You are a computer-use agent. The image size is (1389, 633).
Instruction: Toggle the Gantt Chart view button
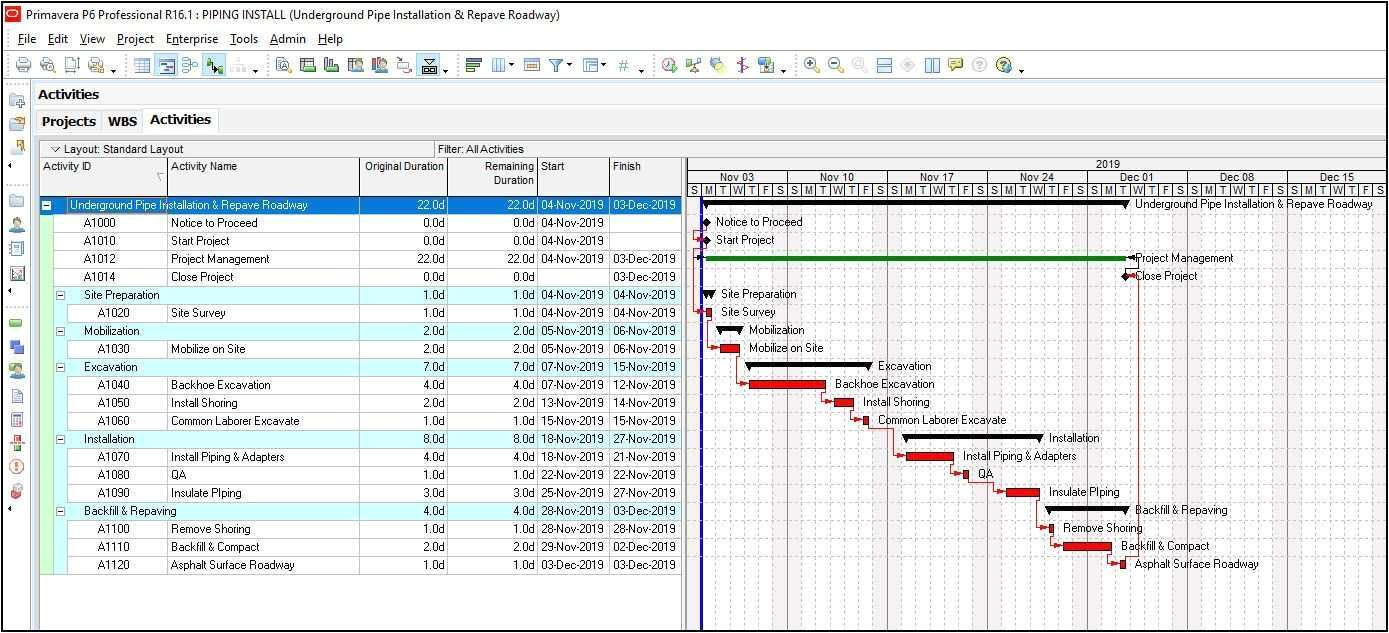(x=165, y=65)
